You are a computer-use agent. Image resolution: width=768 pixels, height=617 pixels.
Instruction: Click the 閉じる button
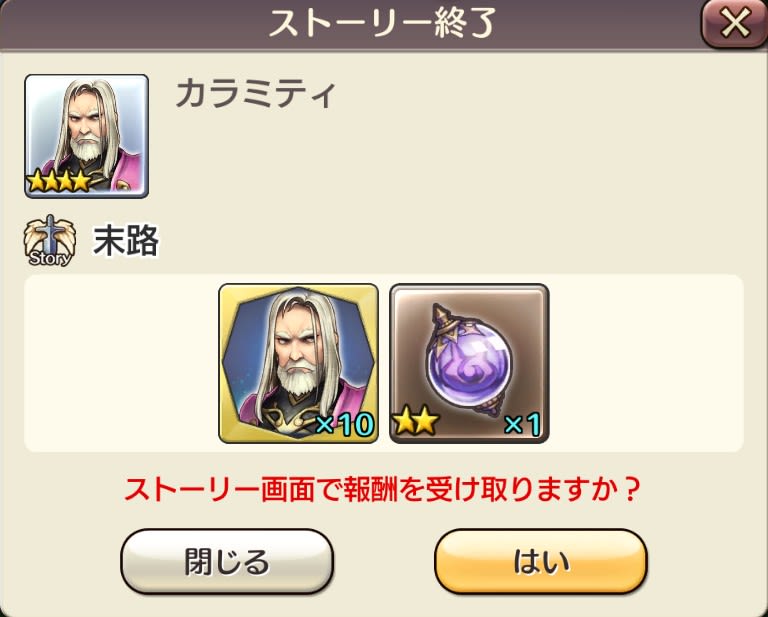[227, 561]
